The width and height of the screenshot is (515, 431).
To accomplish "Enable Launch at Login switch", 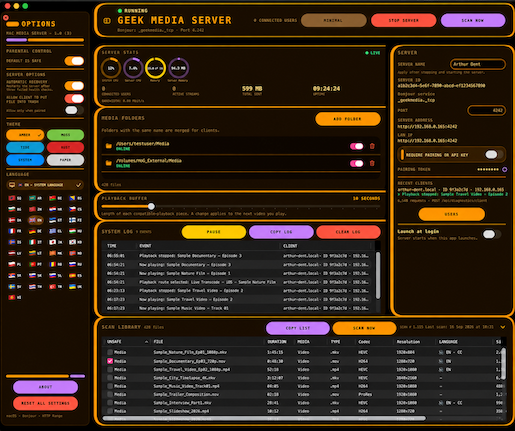I will pos(491,234).
